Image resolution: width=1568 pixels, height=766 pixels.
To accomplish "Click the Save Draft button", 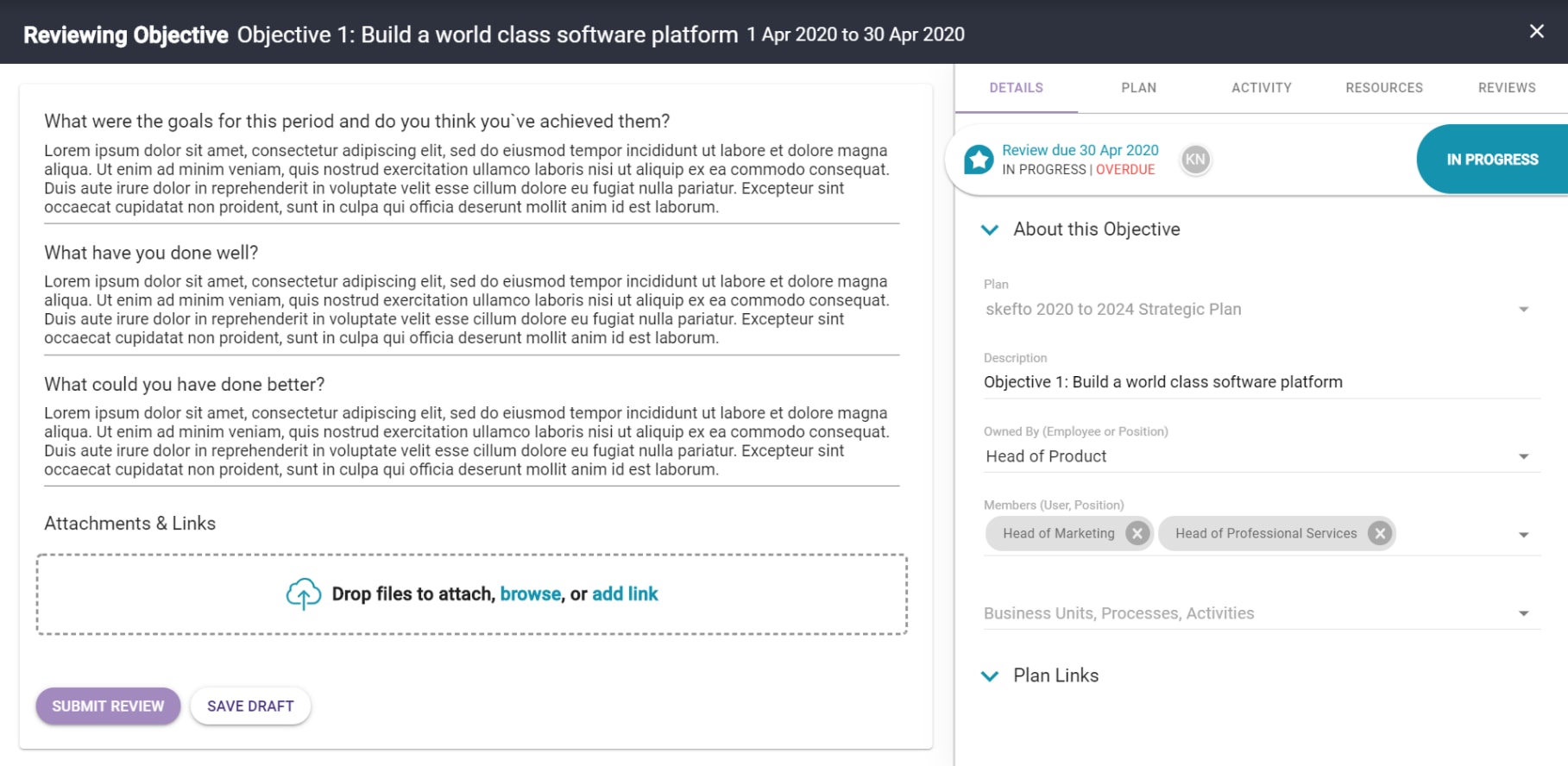I will (250, 706).
